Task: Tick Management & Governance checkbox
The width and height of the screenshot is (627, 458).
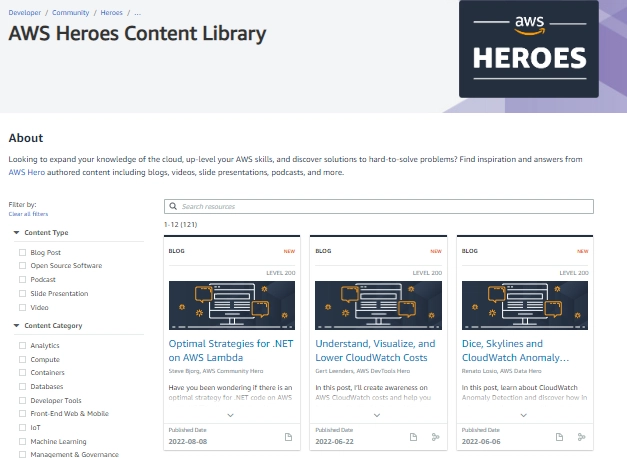Action: [x=22, y=454]
